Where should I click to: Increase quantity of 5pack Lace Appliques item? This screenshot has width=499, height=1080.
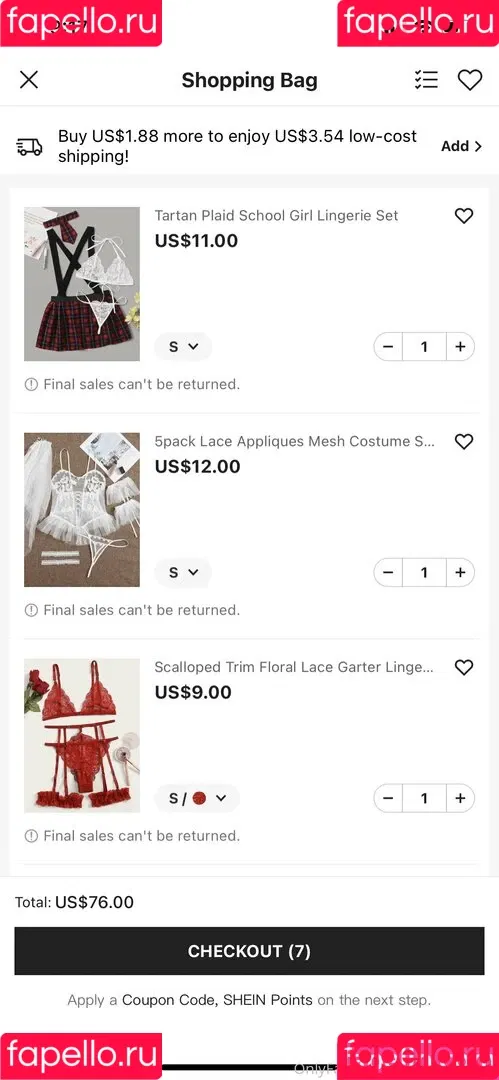click(x=460, y=572)
